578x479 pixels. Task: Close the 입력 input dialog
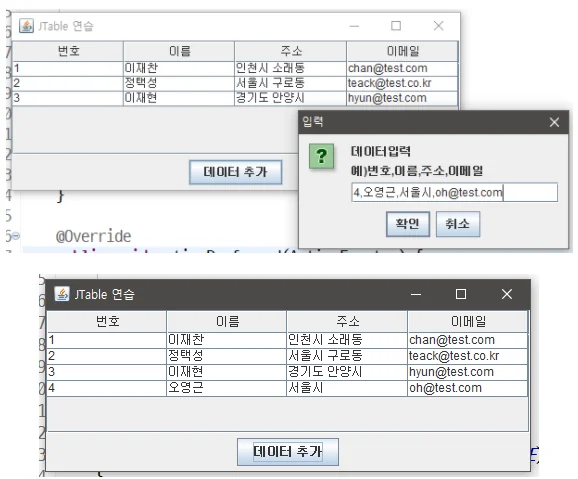coord(554,122)
